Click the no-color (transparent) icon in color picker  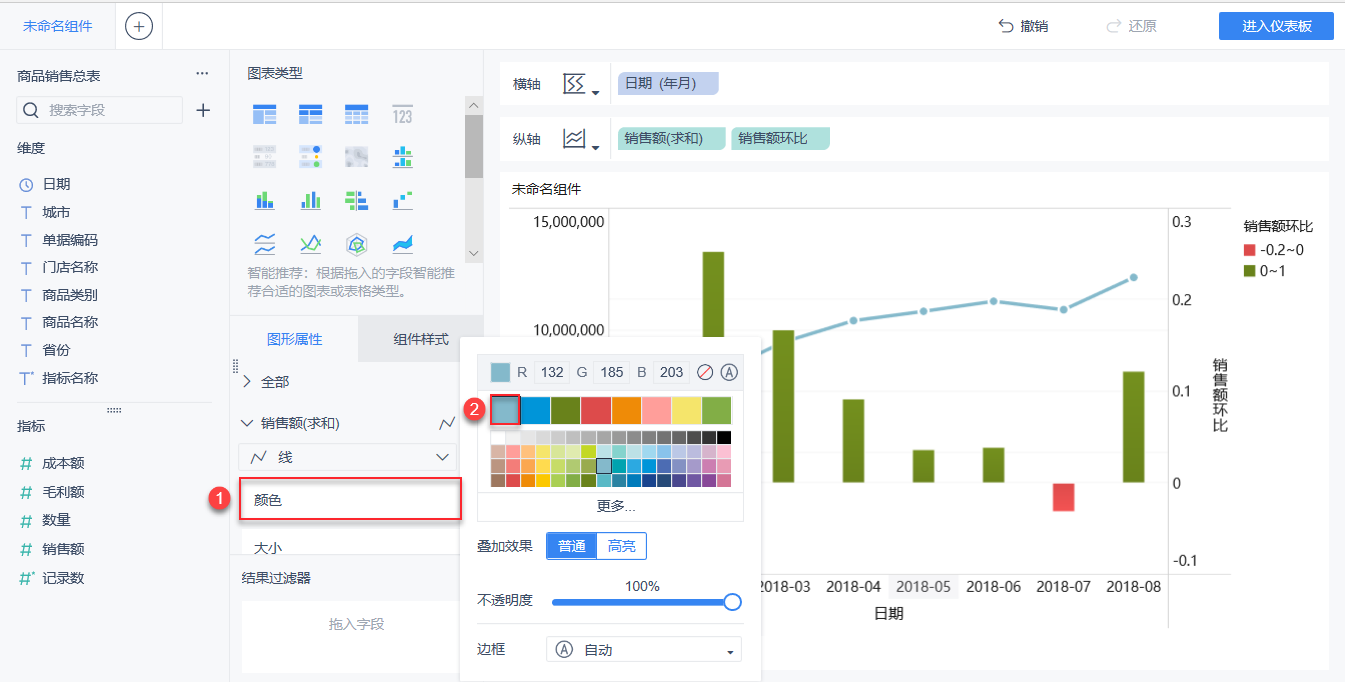pyautogui.click(x=705, y=372)
